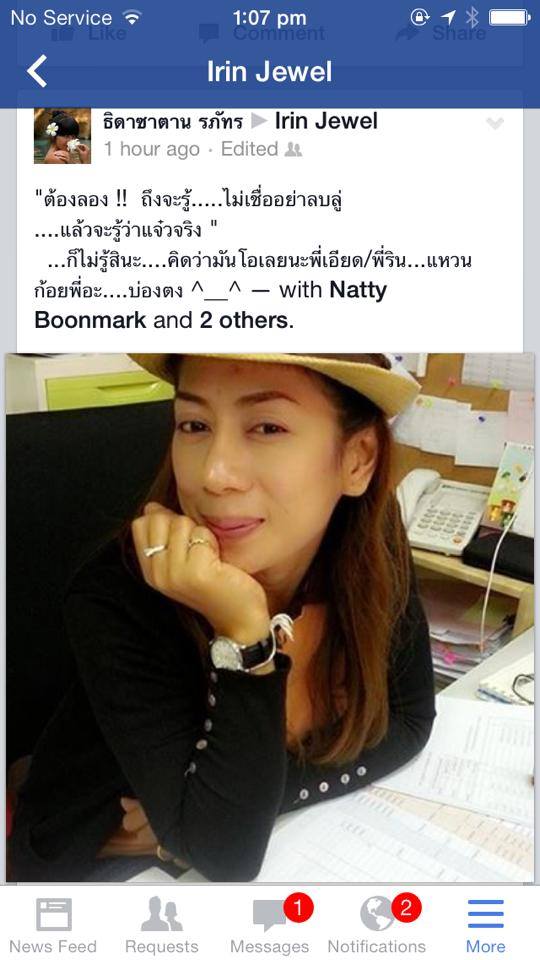Open the poster's profile picture thumbnail

click(62, 136)
